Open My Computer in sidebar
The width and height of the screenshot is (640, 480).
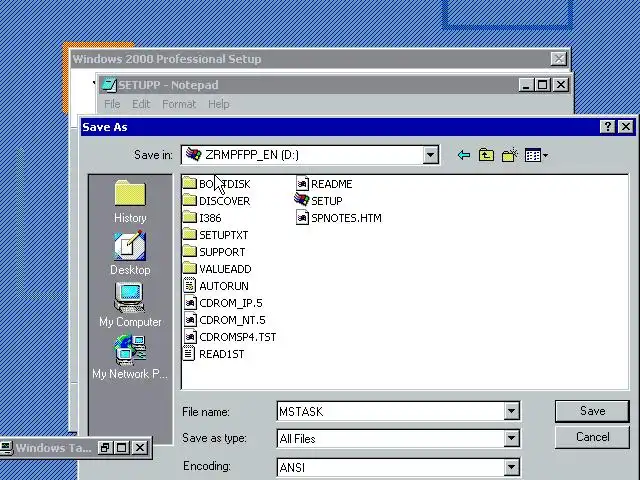(130, 305)
